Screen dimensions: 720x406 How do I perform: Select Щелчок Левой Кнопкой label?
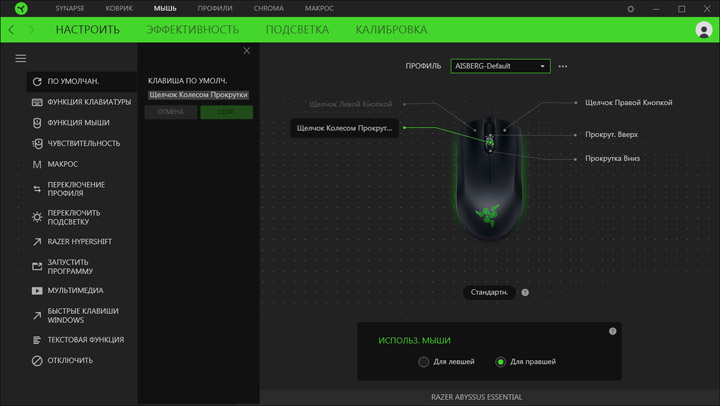tap(351, 104)
